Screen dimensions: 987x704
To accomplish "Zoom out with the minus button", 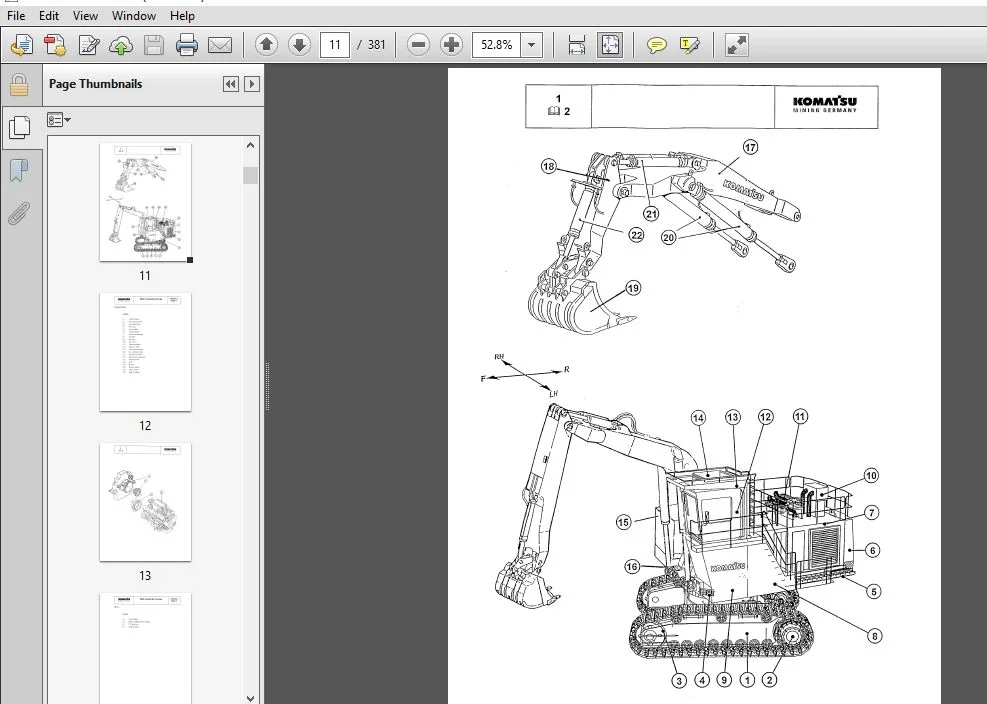I will (418, 45).
